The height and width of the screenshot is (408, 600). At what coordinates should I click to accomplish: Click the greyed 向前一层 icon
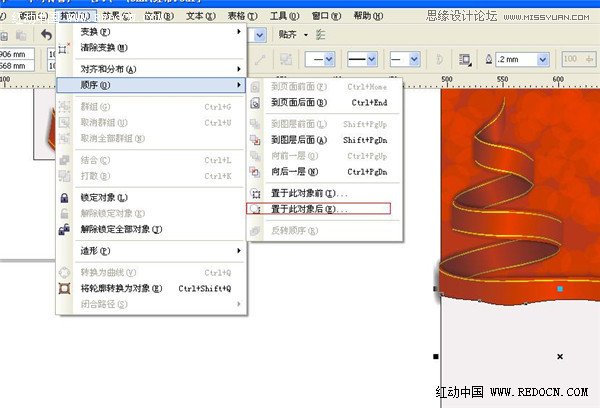tap(255, 156)
